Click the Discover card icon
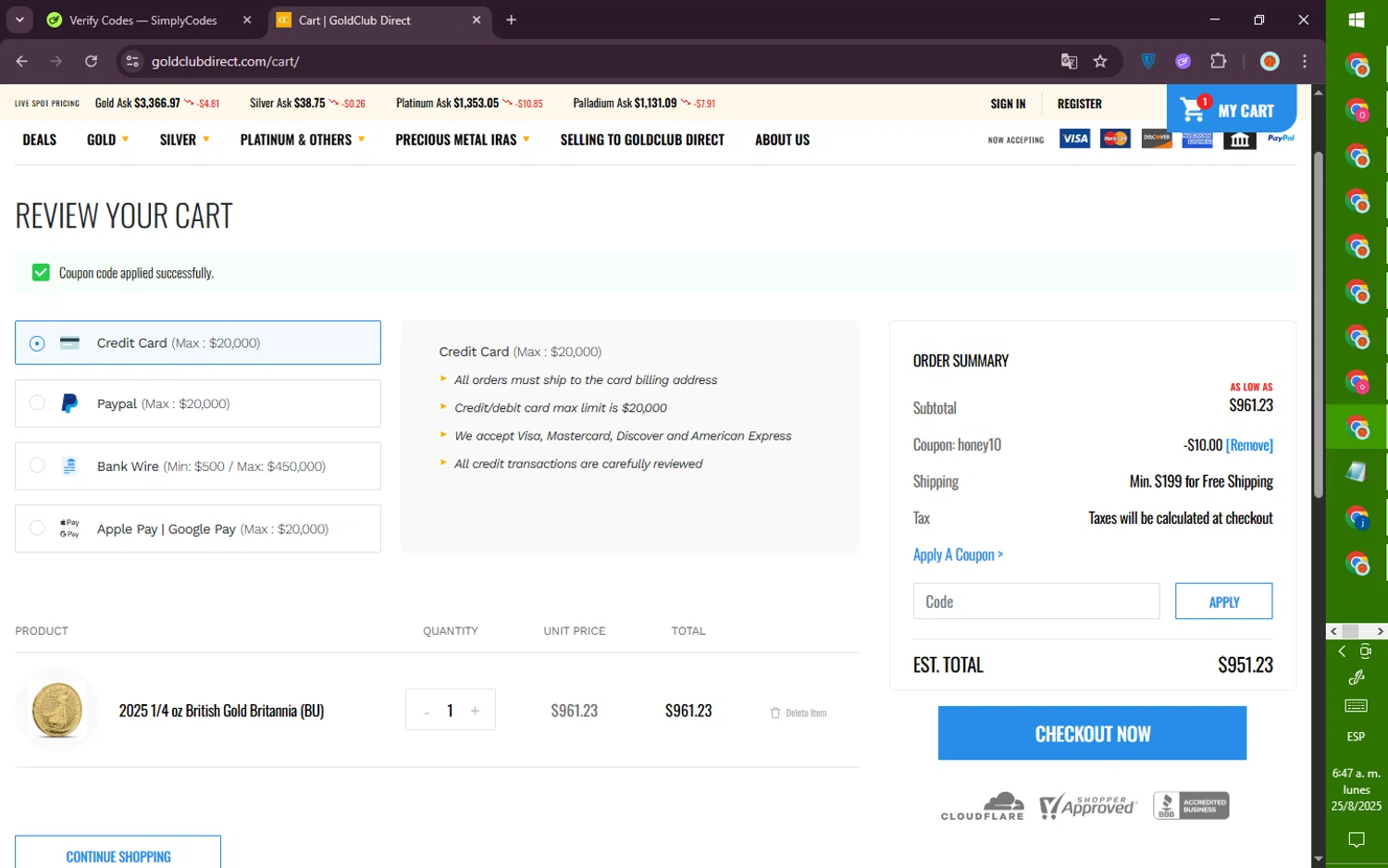Viewport: 1388px width, 868px height. (1157, 139)
